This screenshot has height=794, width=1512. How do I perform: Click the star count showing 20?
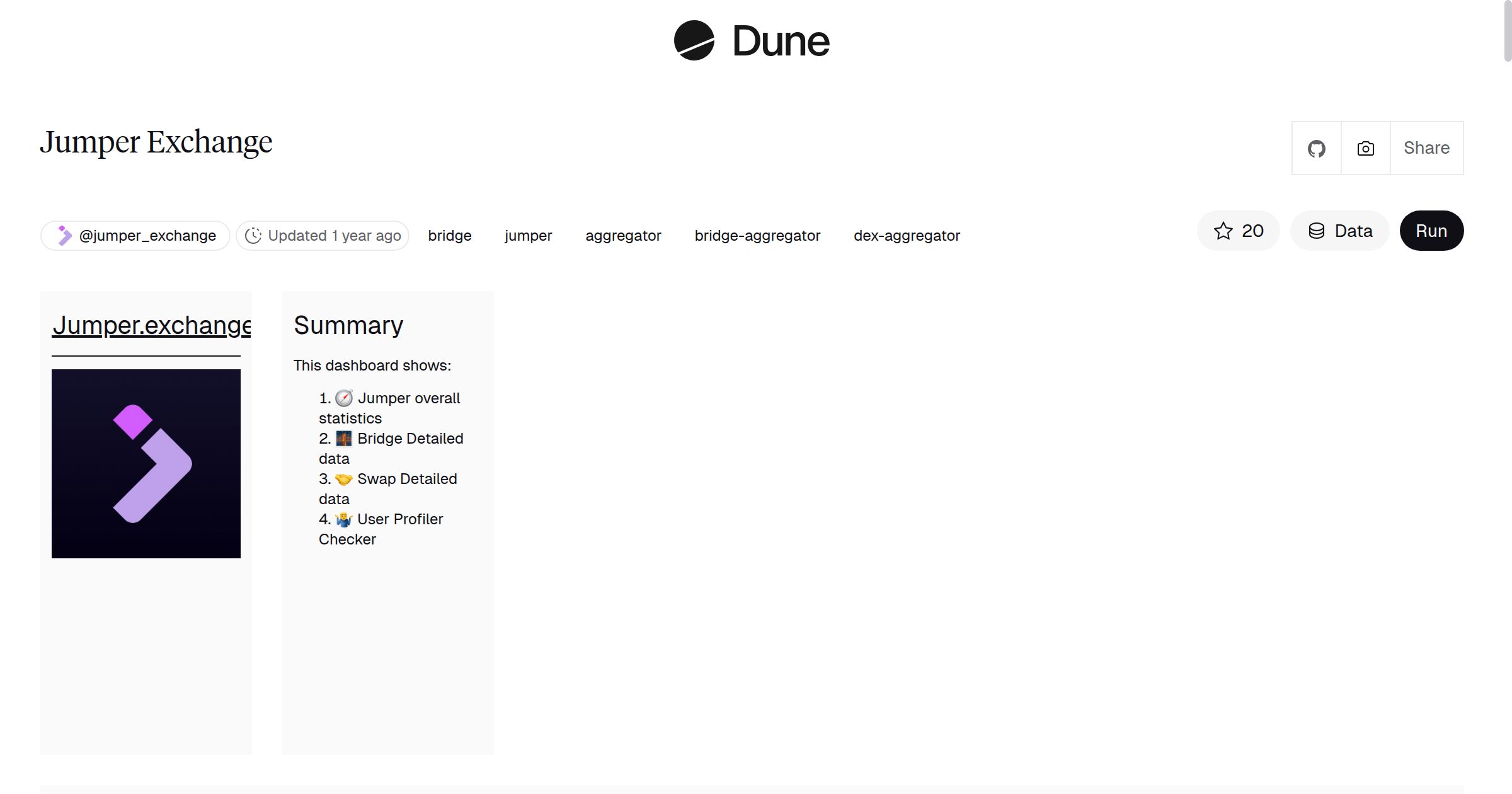pyautogui.click(x=1252, y=231)
